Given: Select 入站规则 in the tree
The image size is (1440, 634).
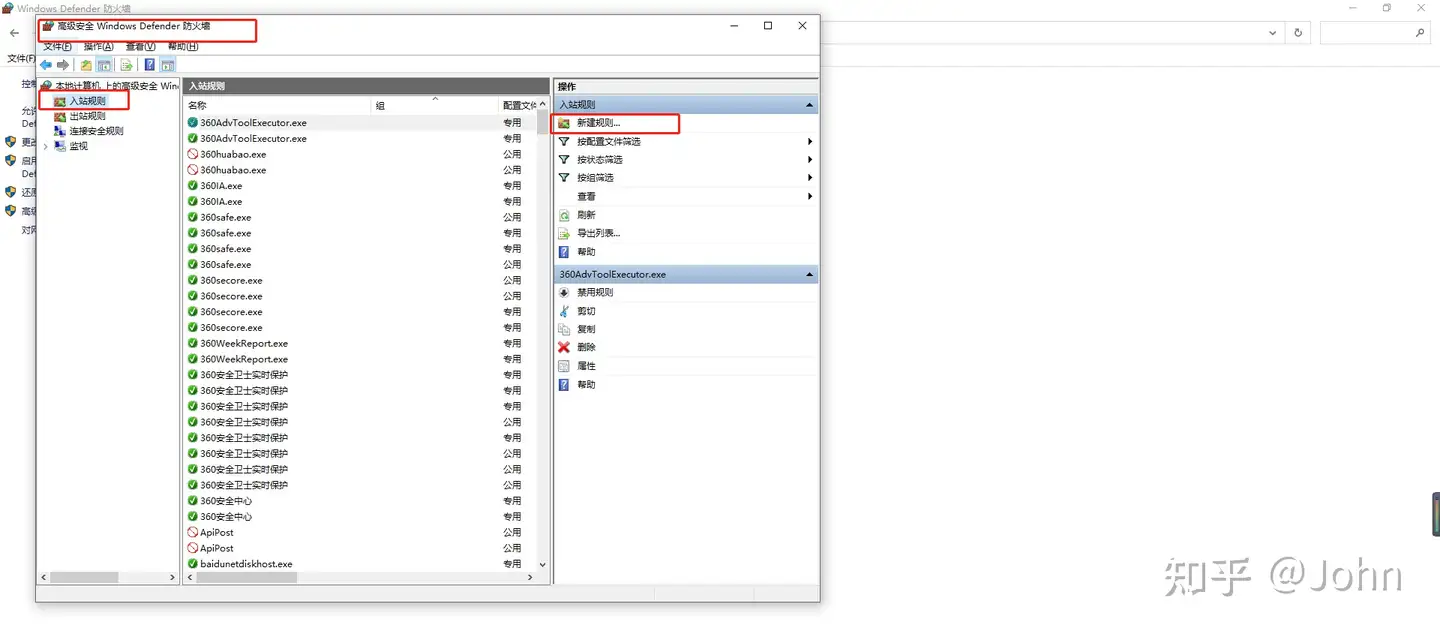Looking at the screenshot, I should tap(87, 101).
